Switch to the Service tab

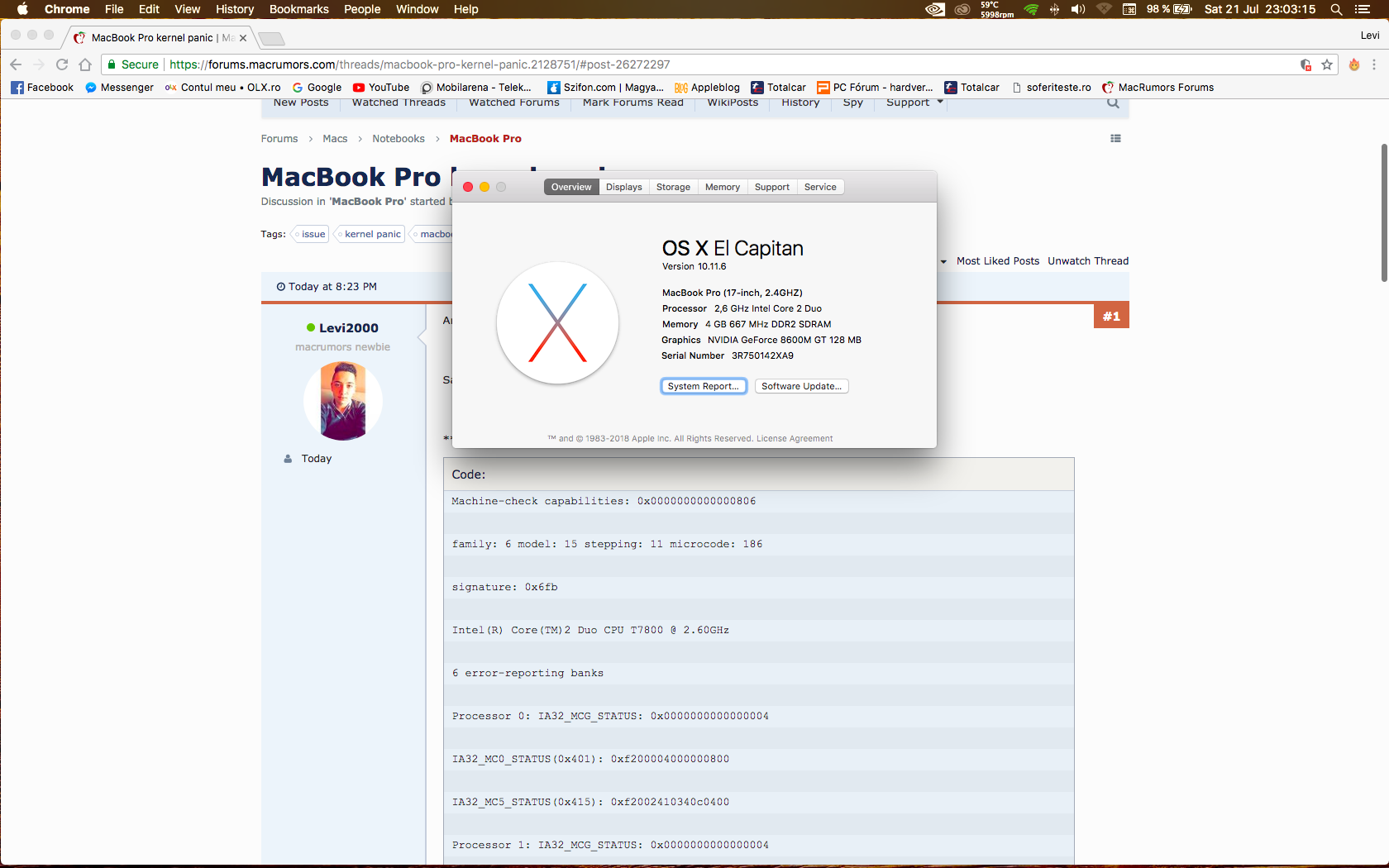pyautogui.click(x=820, y=187)
